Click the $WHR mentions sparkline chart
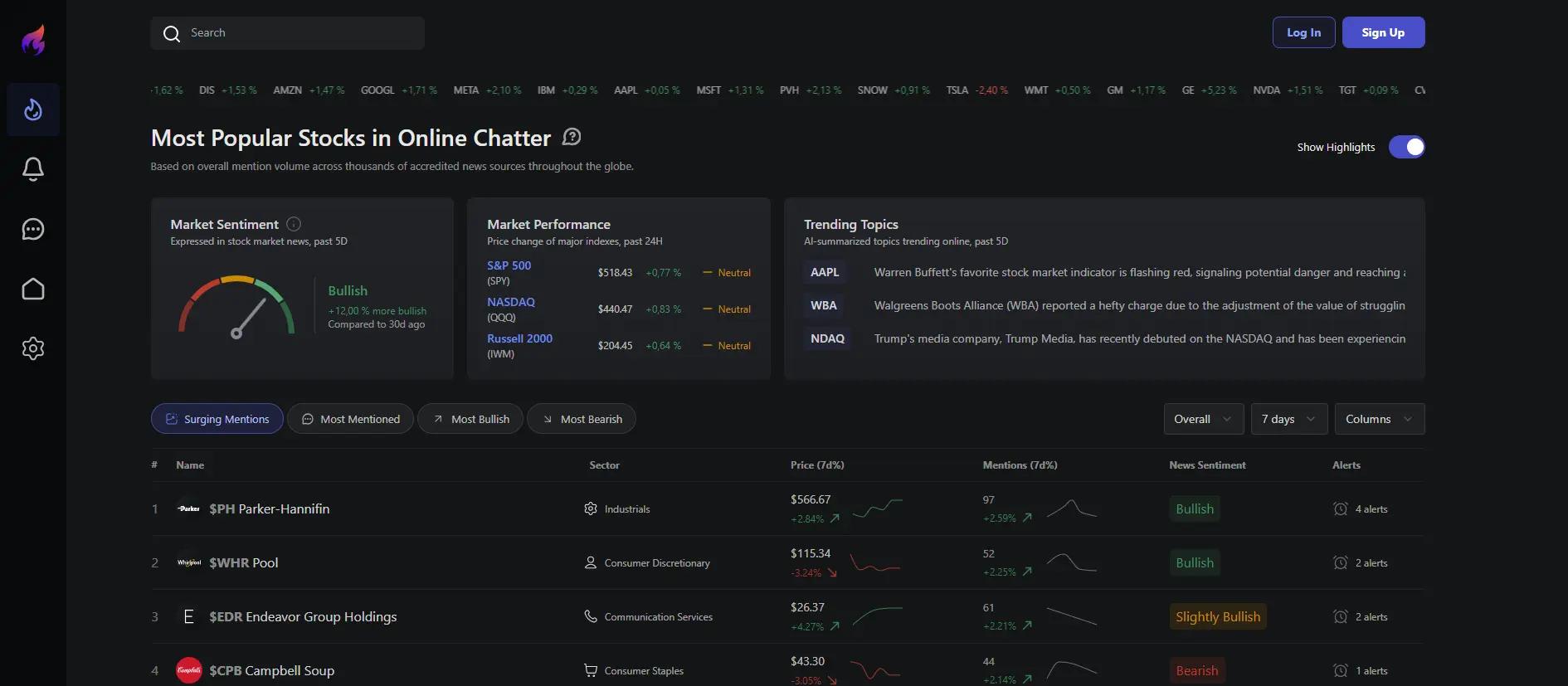The height and width of the screenshot is (686, 1568). [x=1071, y=562]
